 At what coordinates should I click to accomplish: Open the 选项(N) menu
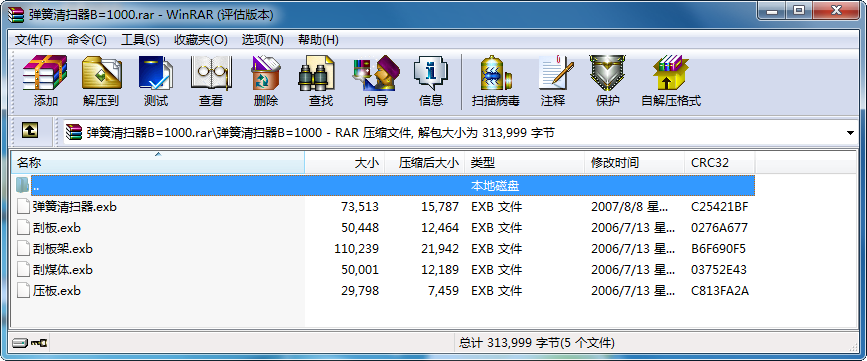263,40
